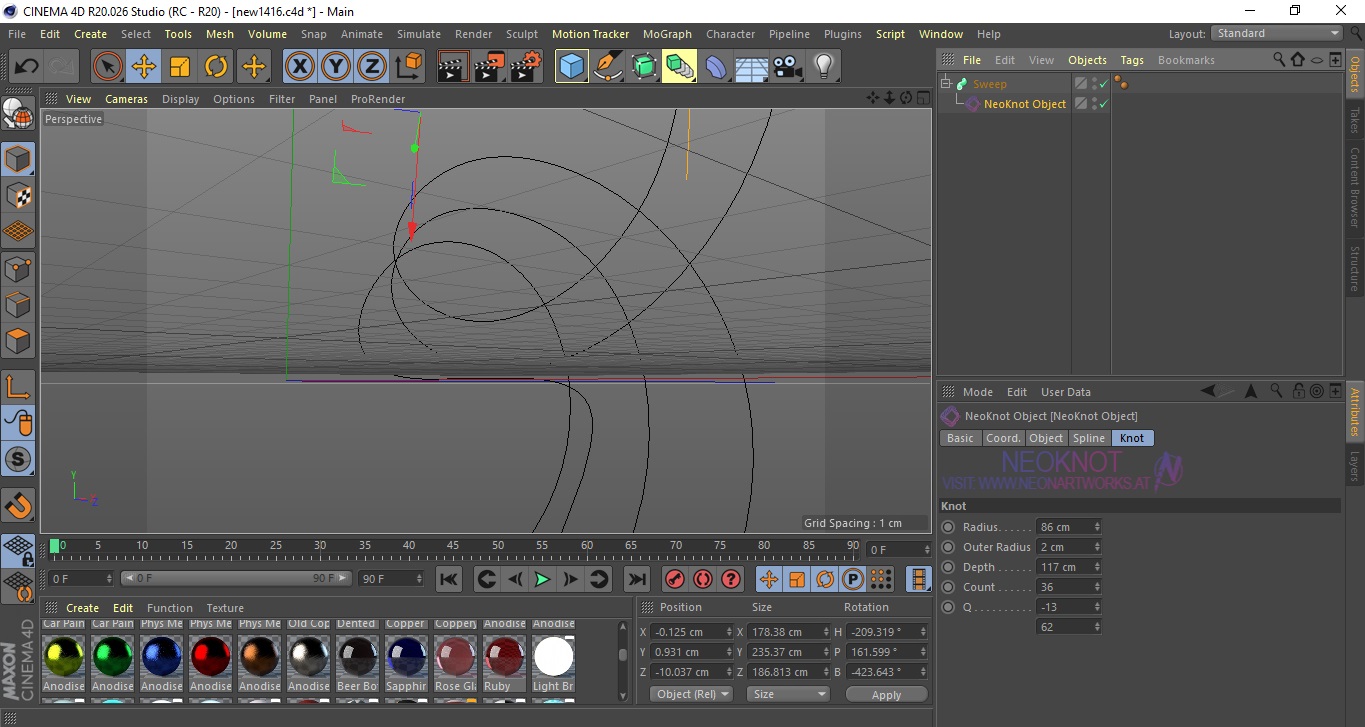The height and width of the screenshot is (727, 1365).
Task: Click the Light object icon
Action: point(823,67)
